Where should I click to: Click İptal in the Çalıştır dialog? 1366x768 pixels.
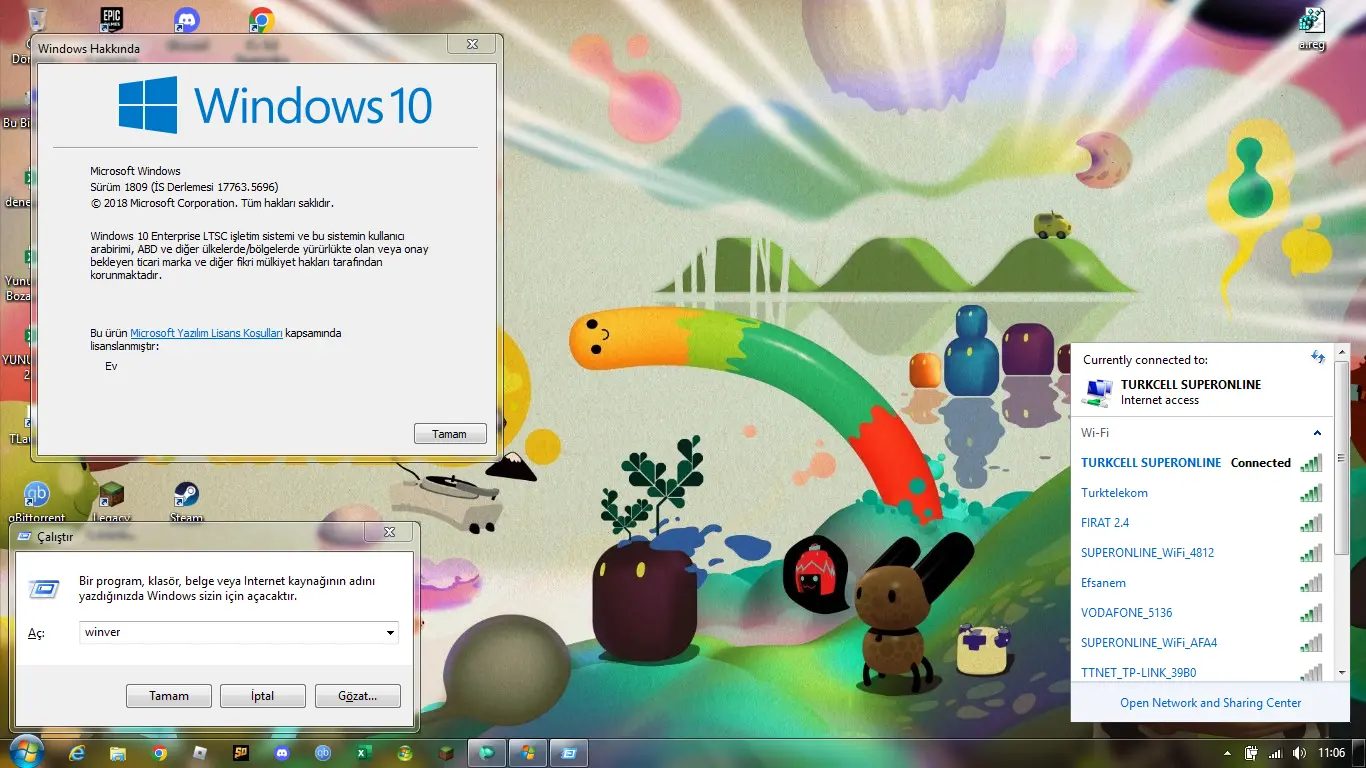(x=263, y=696)
